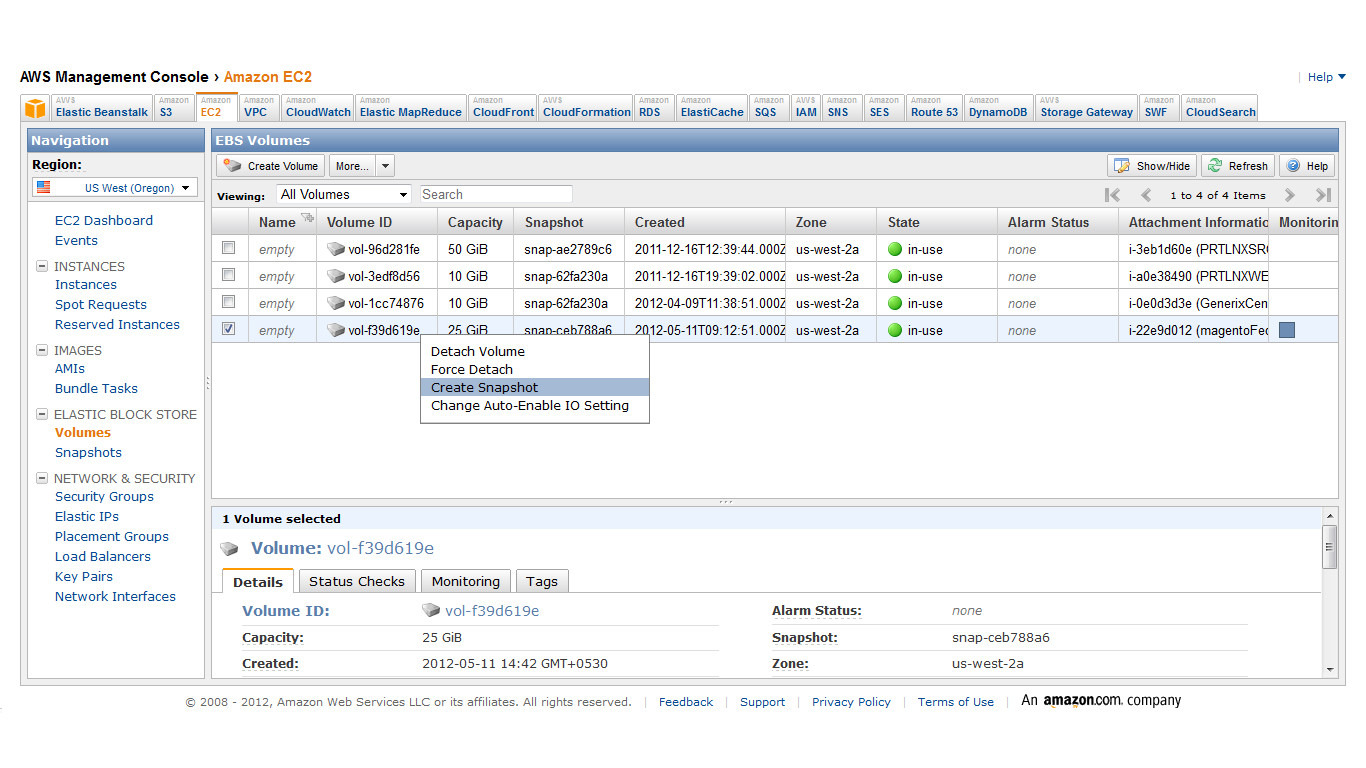Click the Show/Hide columns icon
The image size is (1366, 768).
click(x=1122, y=165)
